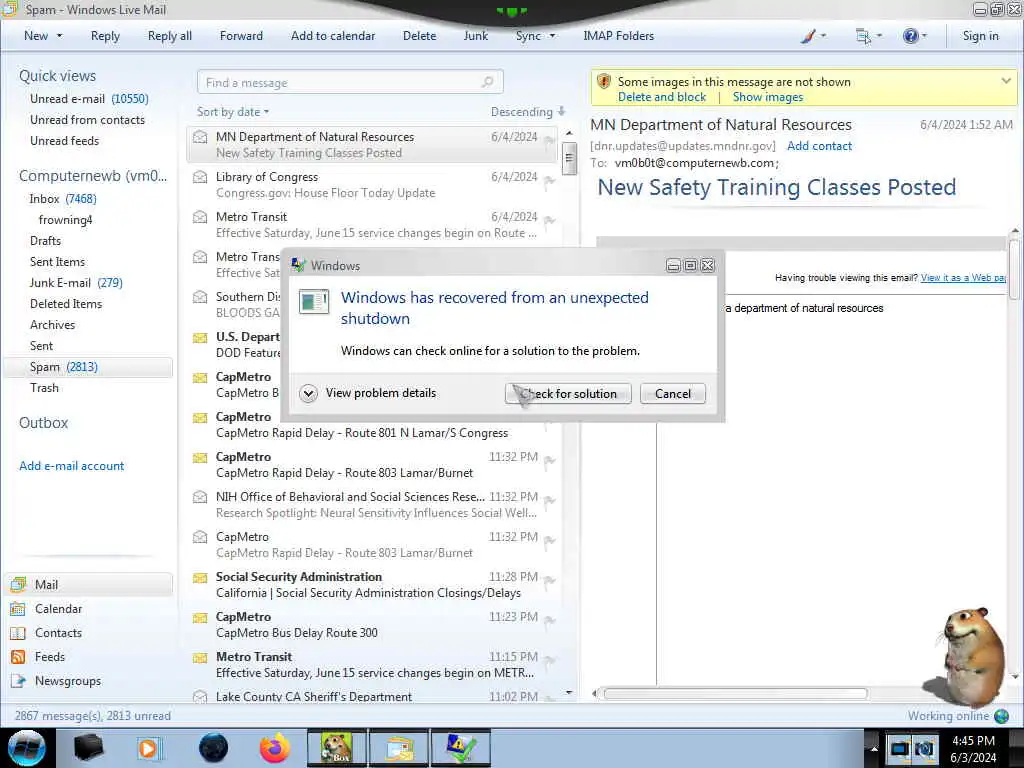The width and height of the screenshot is (1024, 768).
Task: Click the Calendar shortcut icon
Action: [18, 609]
